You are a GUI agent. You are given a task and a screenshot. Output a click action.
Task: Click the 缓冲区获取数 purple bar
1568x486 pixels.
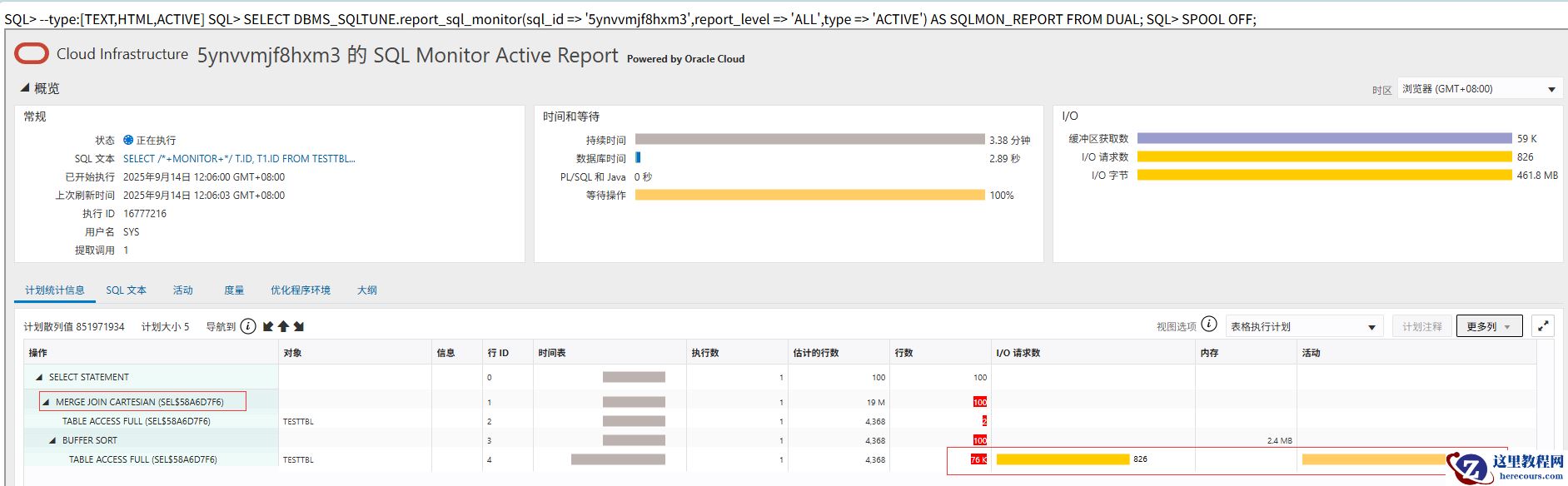coord(1324,138)
